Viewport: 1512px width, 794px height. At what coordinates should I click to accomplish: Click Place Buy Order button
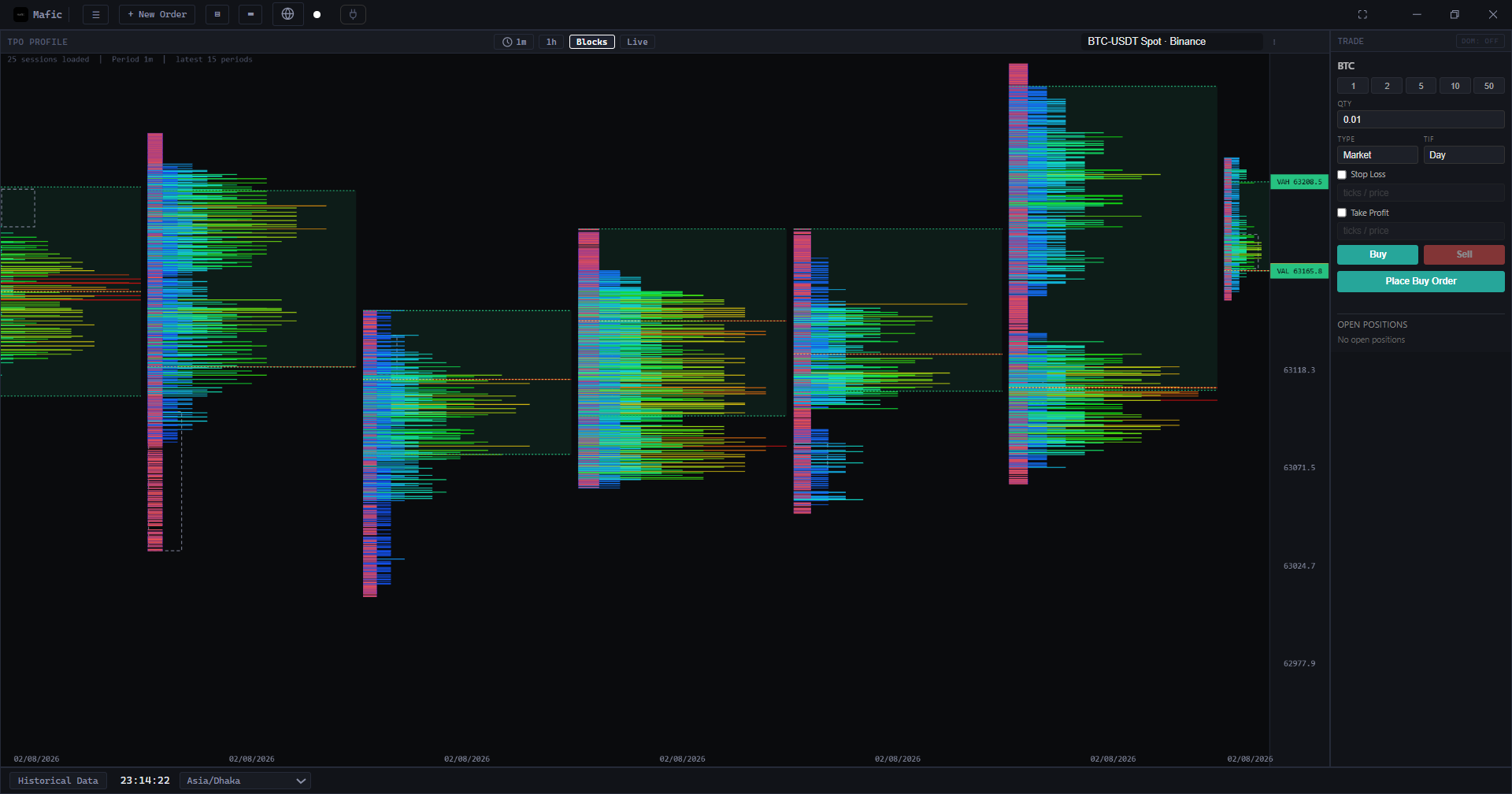click(1421, 281)
